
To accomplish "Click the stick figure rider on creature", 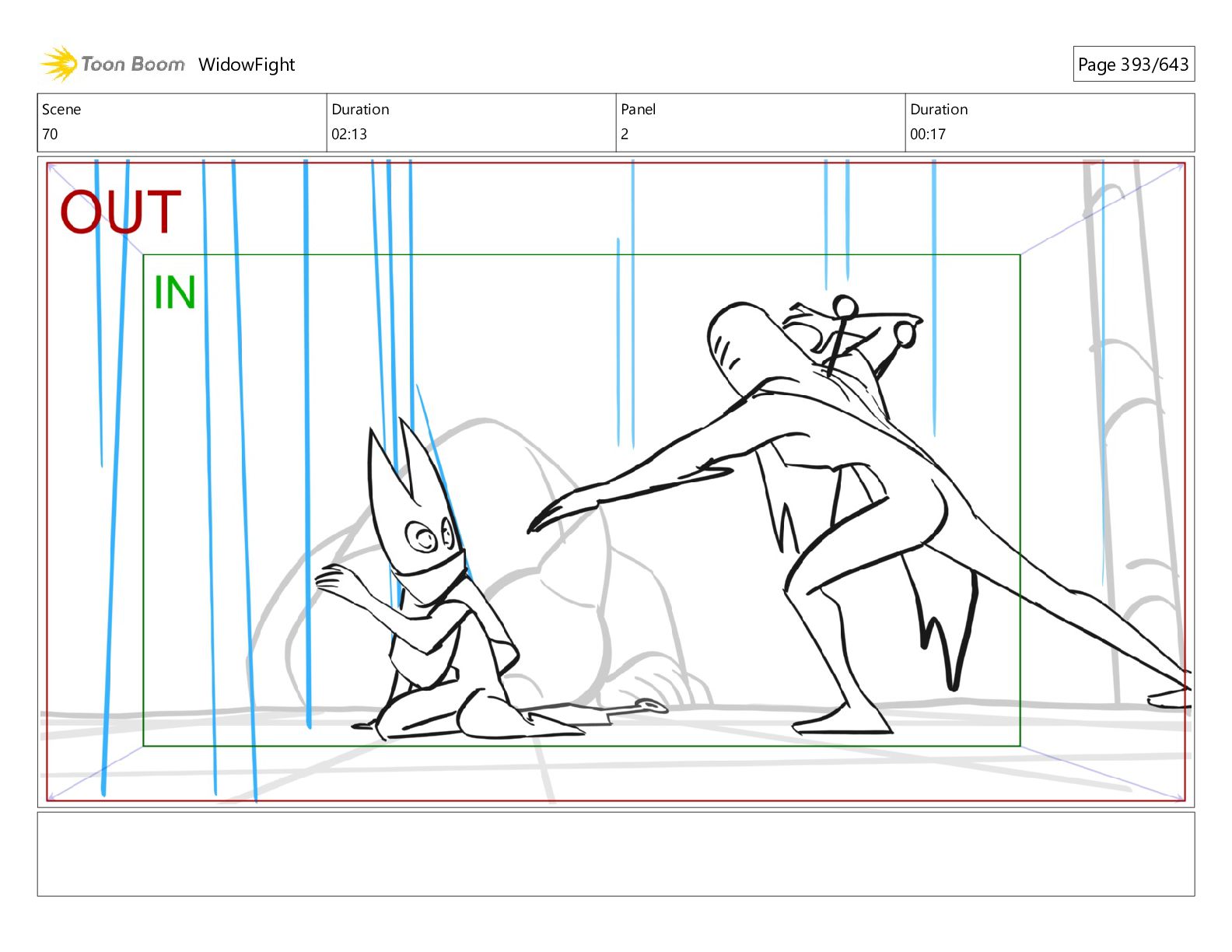I will 842,331.
